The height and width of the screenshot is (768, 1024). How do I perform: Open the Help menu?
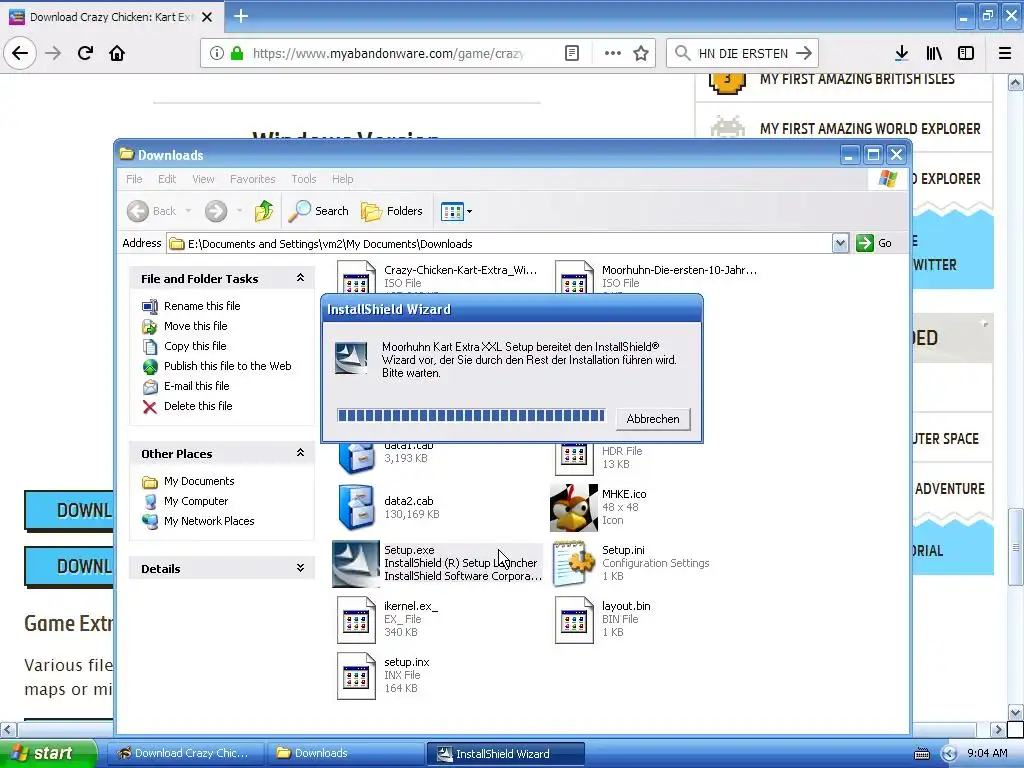click(342, 179)
